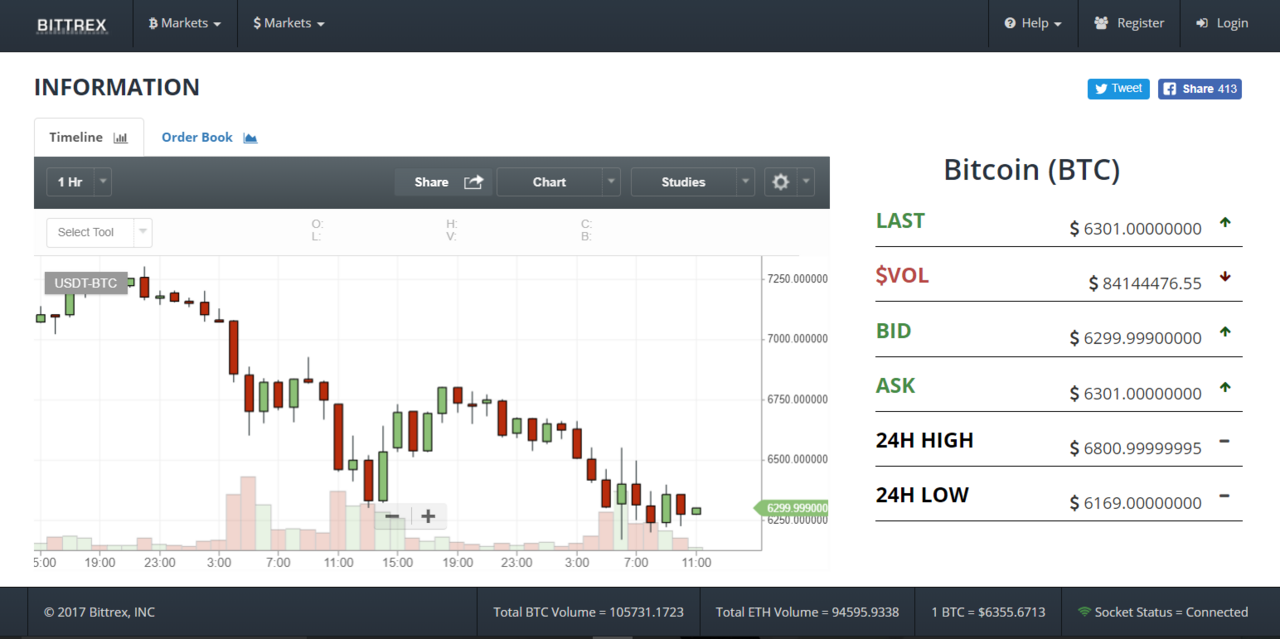Click the 23:00 time axis label after 19:00 on left
The height and width of the screenshot is (639, 1280).
(160, 563)
